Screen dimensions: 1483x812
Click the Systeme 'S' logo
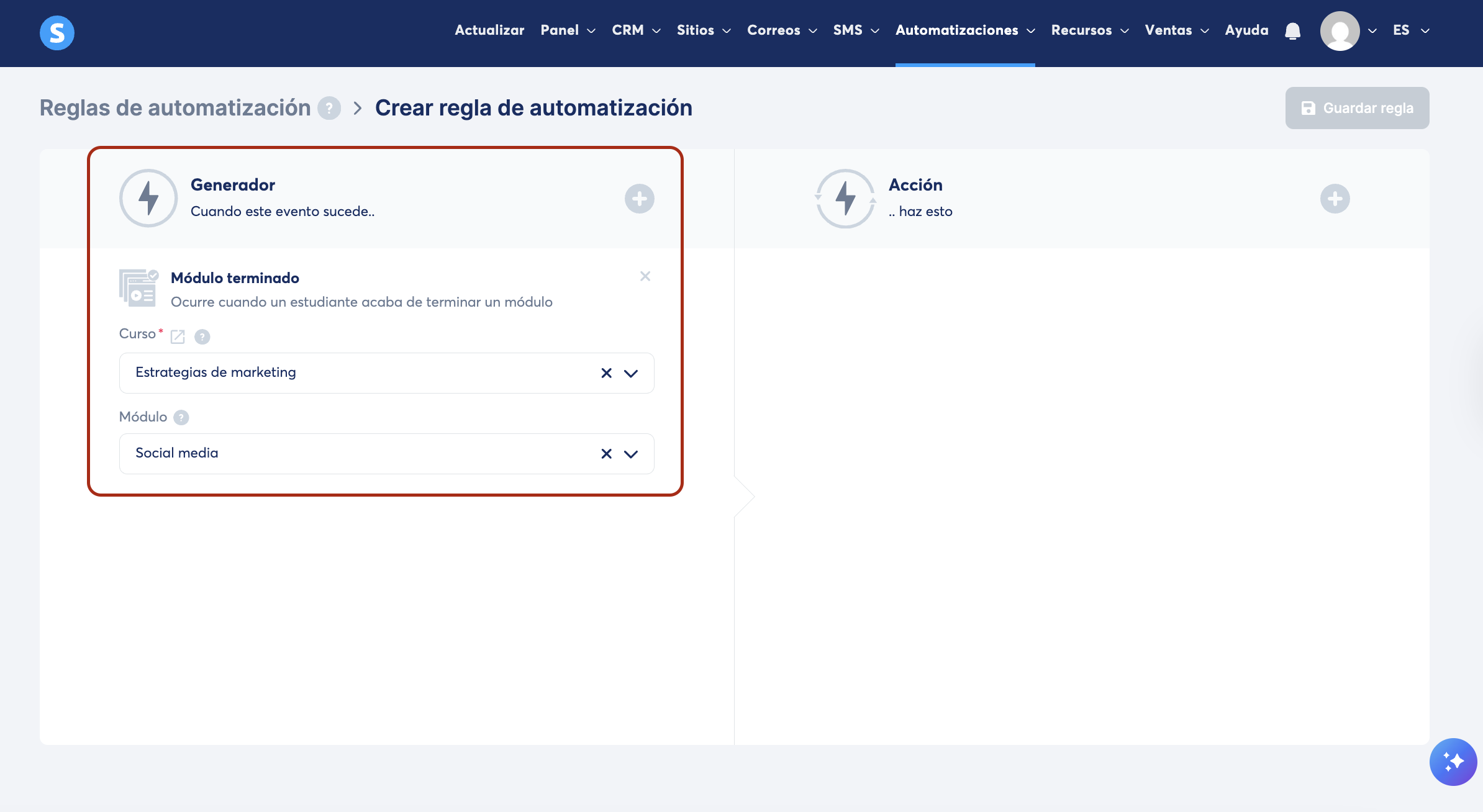click(57, 32)
